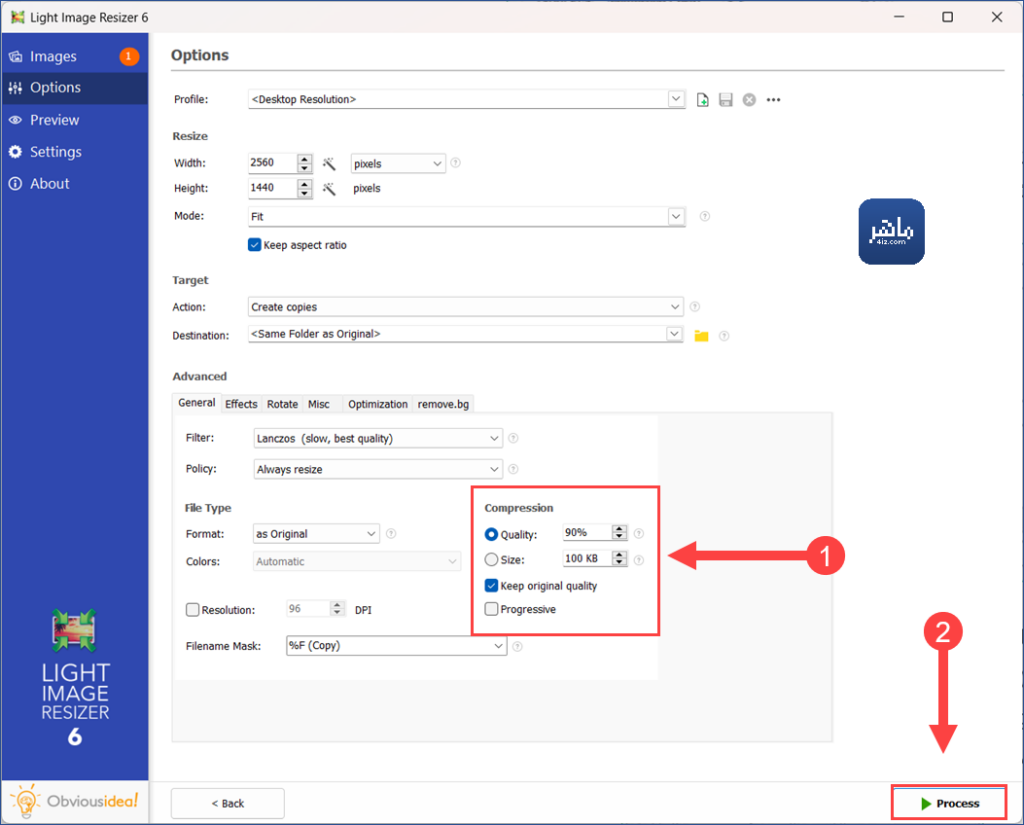This screenshot has width=1024, height=825.
Task: Decrease the Size KB stepper
Action: pyautogui.click(x=620, y=562)
